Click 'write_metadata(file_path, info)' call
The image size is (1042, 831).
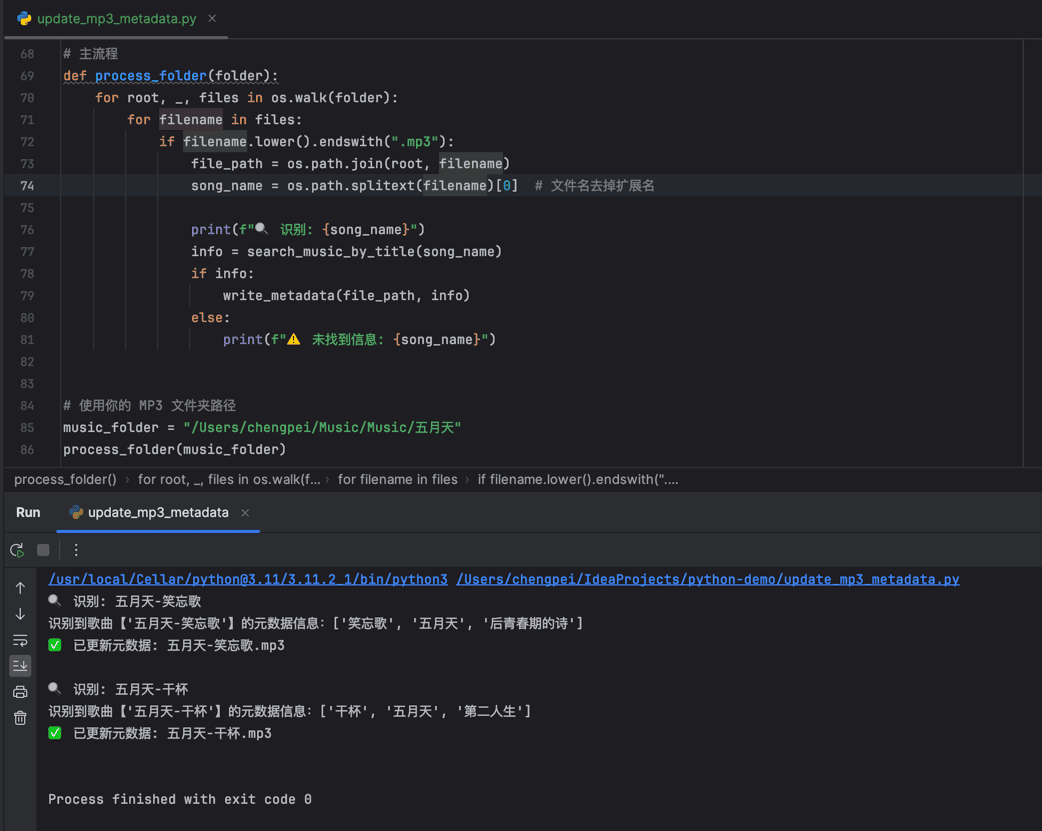pyautogui.click(x=346, y=295)
